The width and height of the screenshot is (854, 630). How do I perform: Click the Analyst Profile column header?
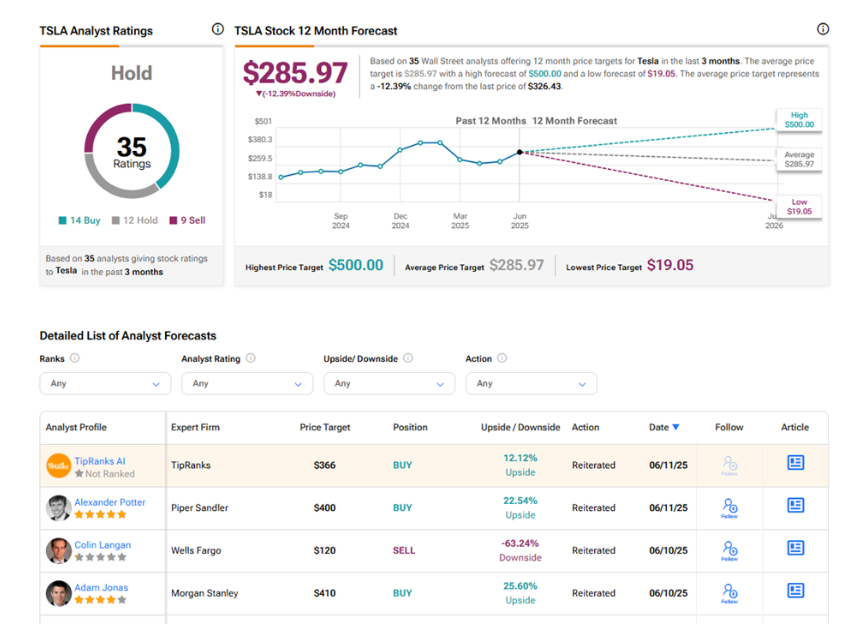click(76, 427)
